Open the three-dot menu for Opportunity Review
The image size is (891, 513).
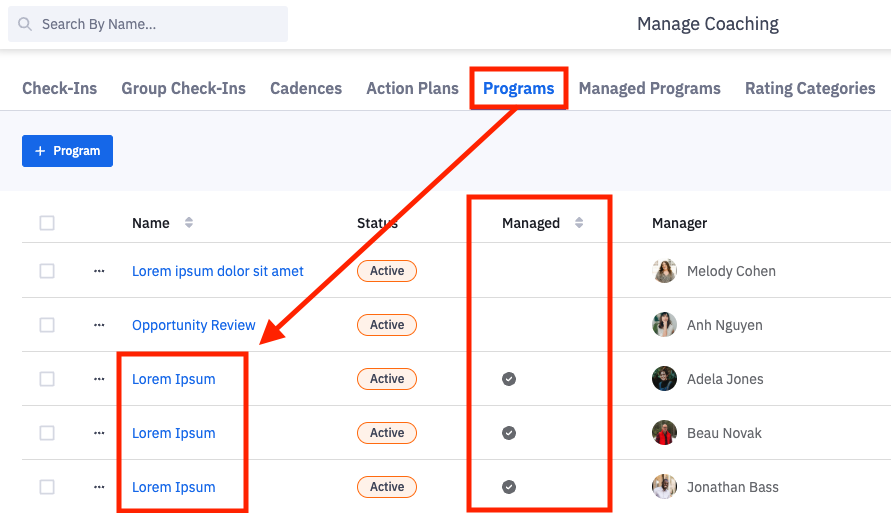point(99,325)
